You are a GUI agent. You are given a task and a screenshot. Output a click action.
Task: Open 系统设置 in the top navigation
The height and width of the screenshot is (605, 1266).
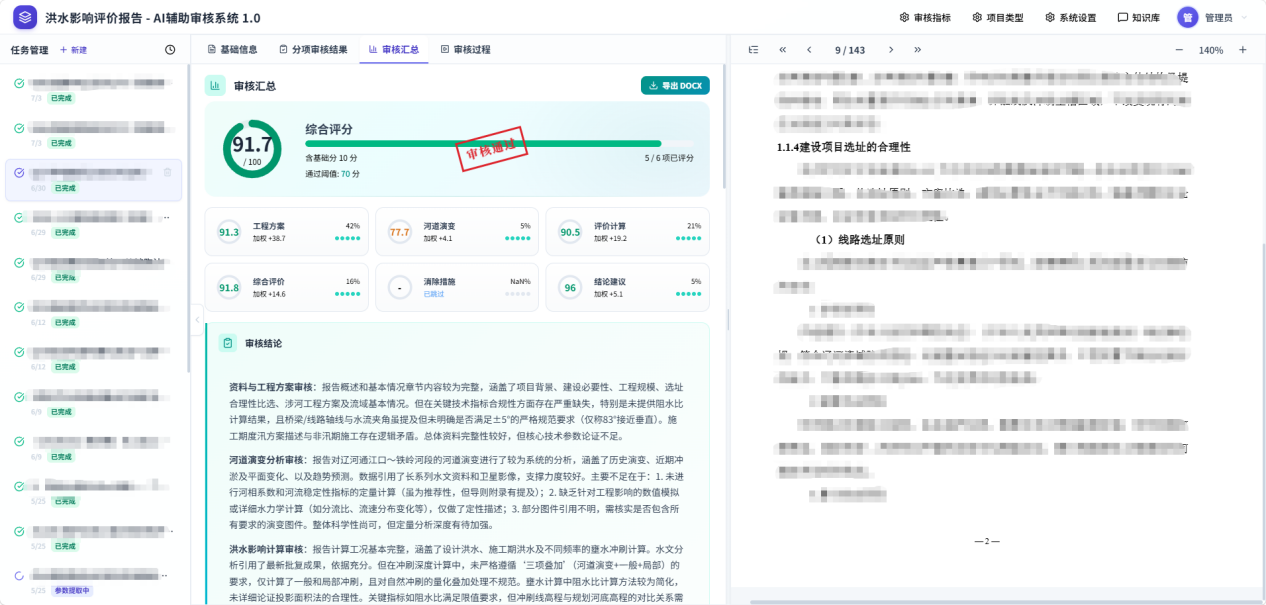click(x=1071, y=17)
